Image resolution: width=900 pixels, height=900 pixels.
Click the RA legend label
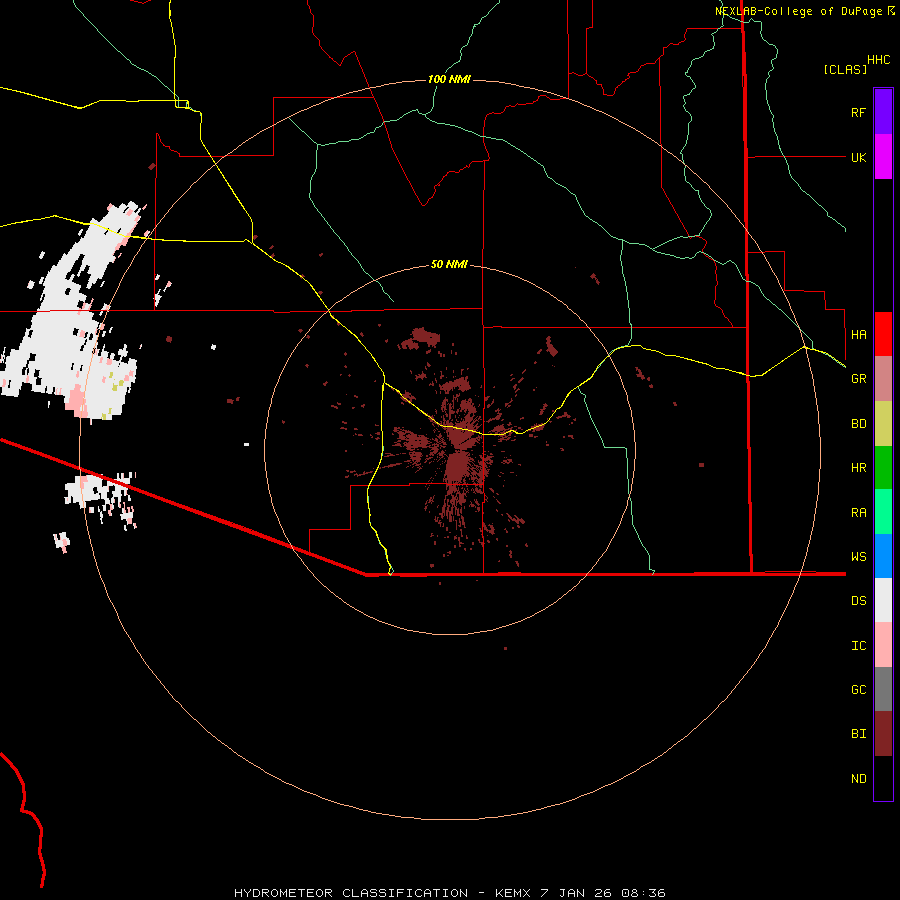point(858,513)
